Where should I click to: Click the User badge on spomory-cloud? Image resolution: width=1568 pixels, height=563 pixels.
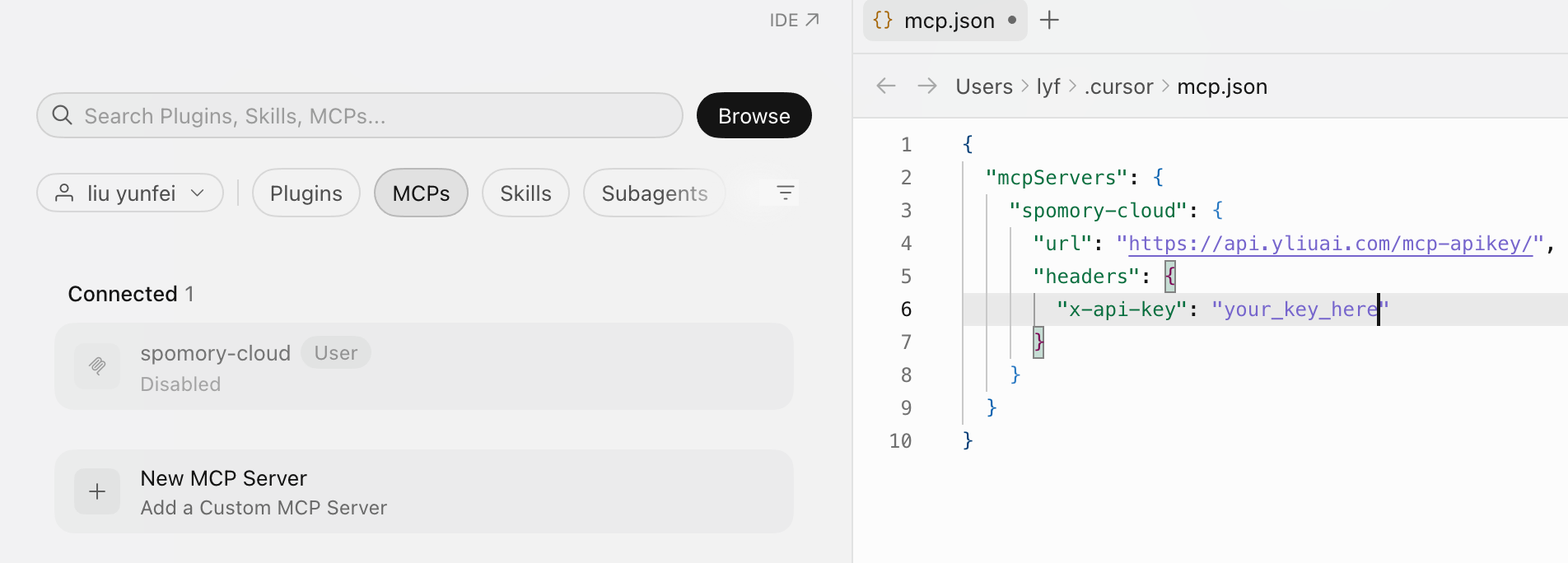coord(336,352)
